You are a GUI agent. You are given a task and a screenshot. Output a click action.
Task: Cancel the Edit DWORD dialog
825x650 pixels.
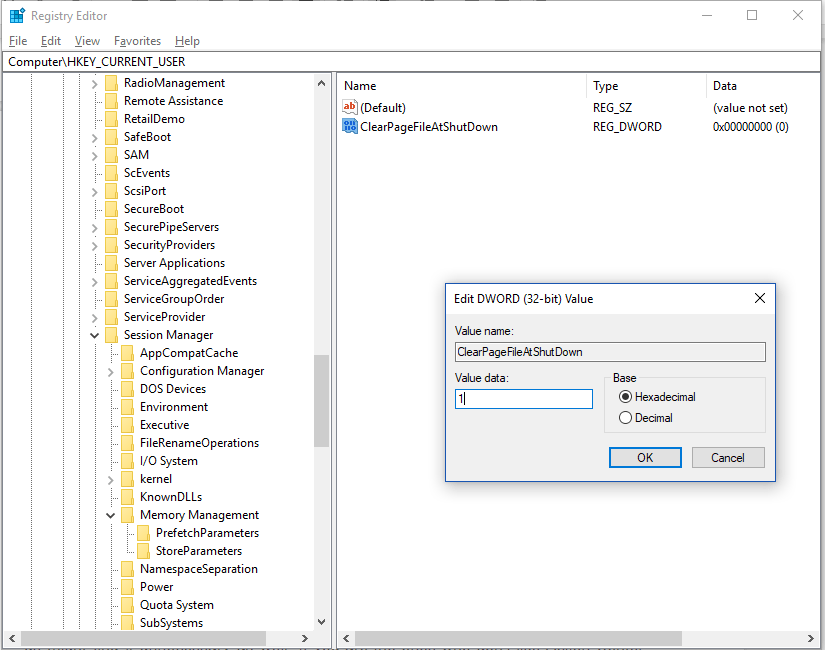point(728,457)
